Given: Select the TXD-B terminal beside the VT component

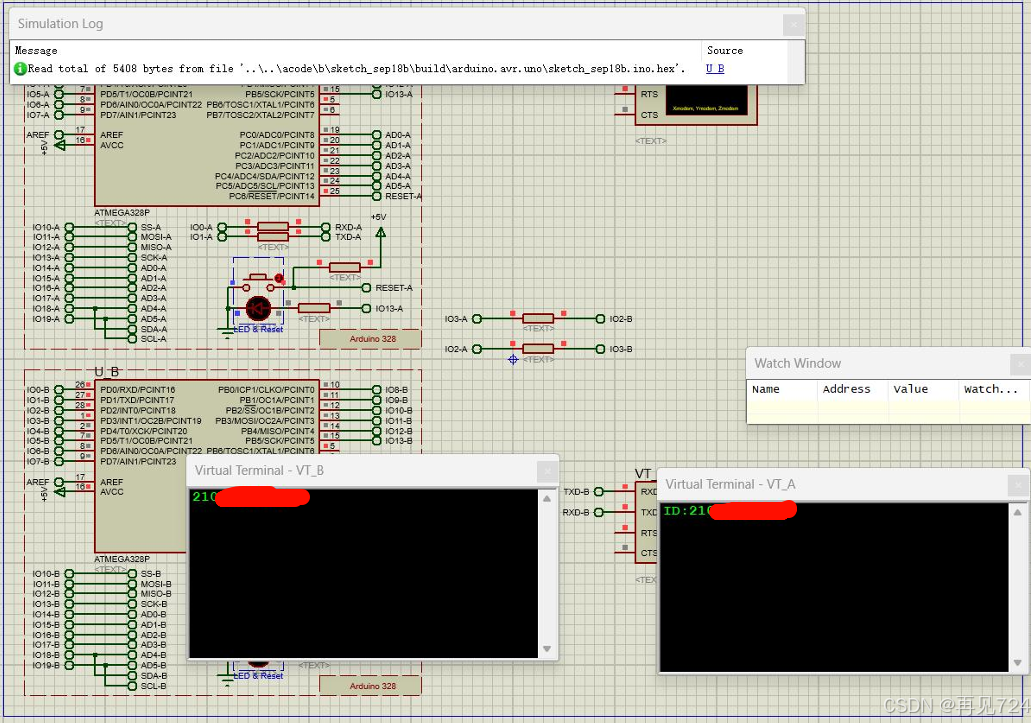Looking at the screenshot, I should 599,492.
